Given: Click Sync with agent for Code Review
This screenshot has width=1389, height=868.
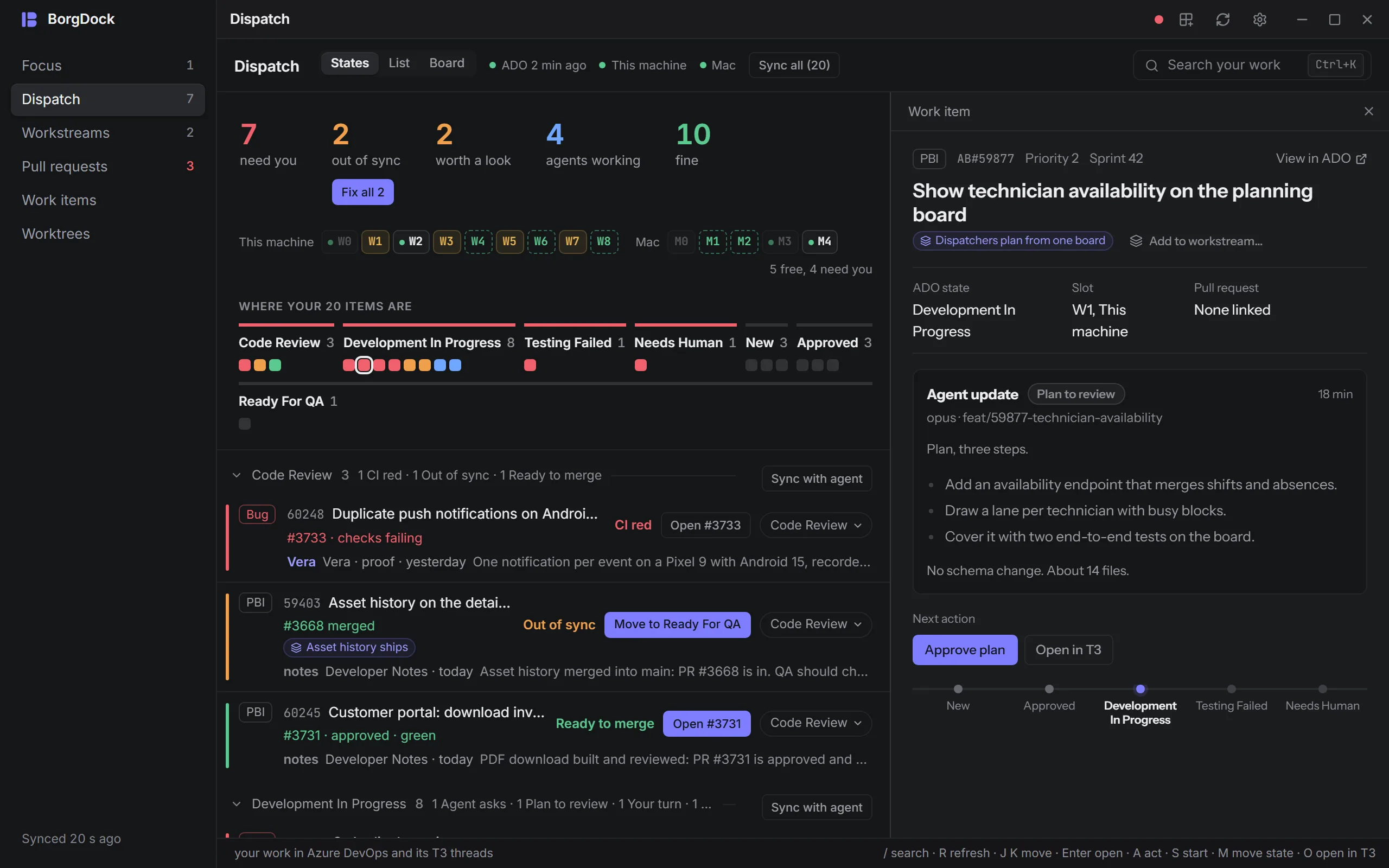Looking at the screenshot, I should click(x=816, y=479).
